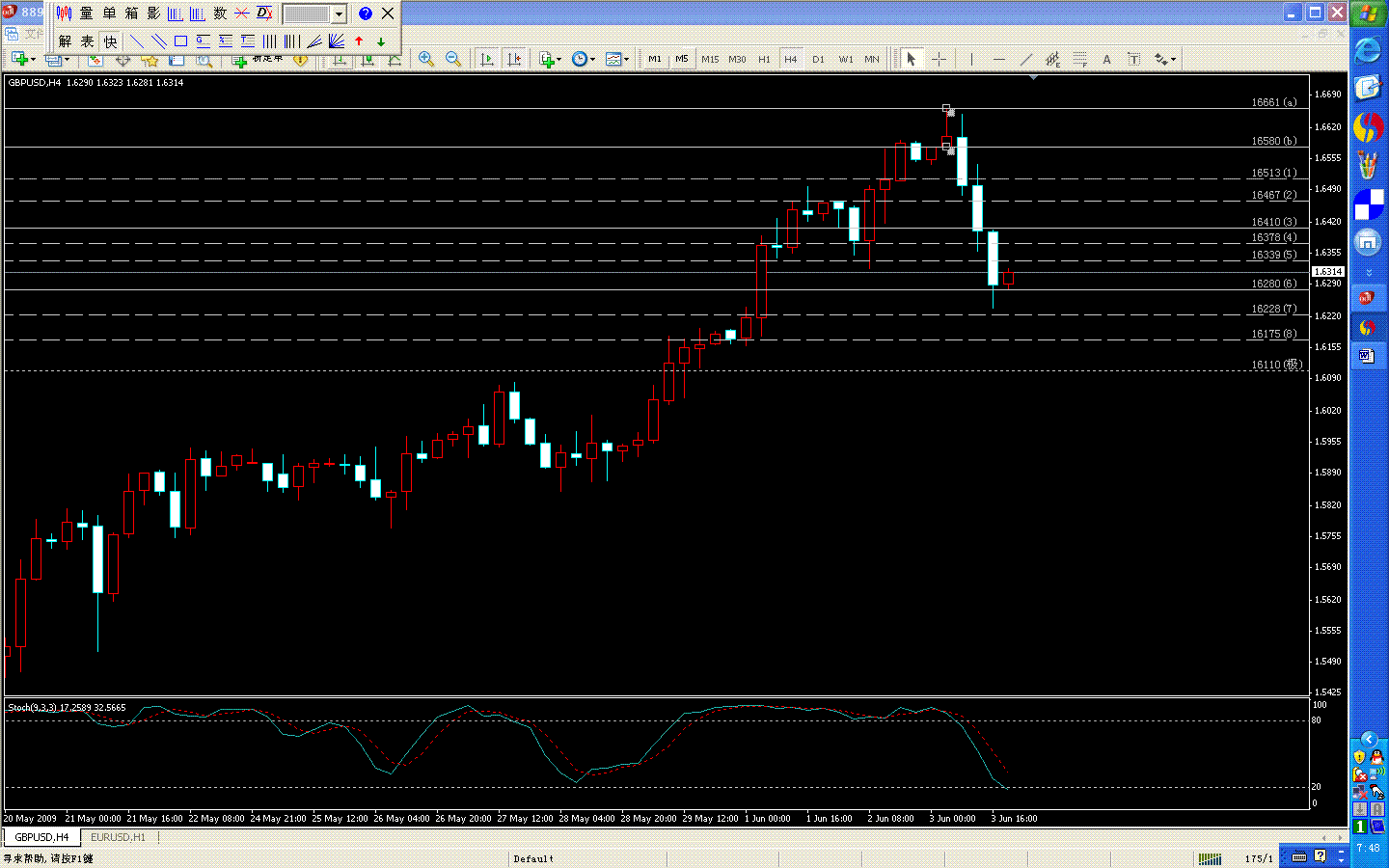
Task: Click the 解 button in the floating toolbar
Action: [x=65, y=41]
